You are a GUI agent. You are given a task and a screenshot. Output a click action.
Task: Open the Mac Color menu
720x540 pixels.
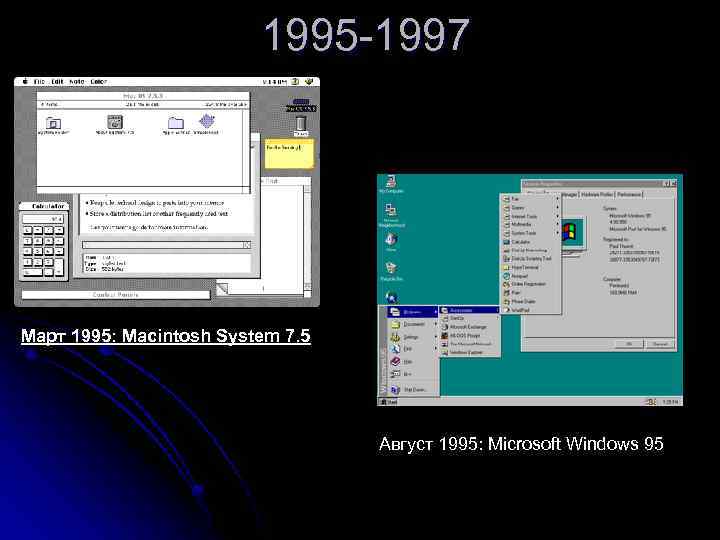(98, 82)
